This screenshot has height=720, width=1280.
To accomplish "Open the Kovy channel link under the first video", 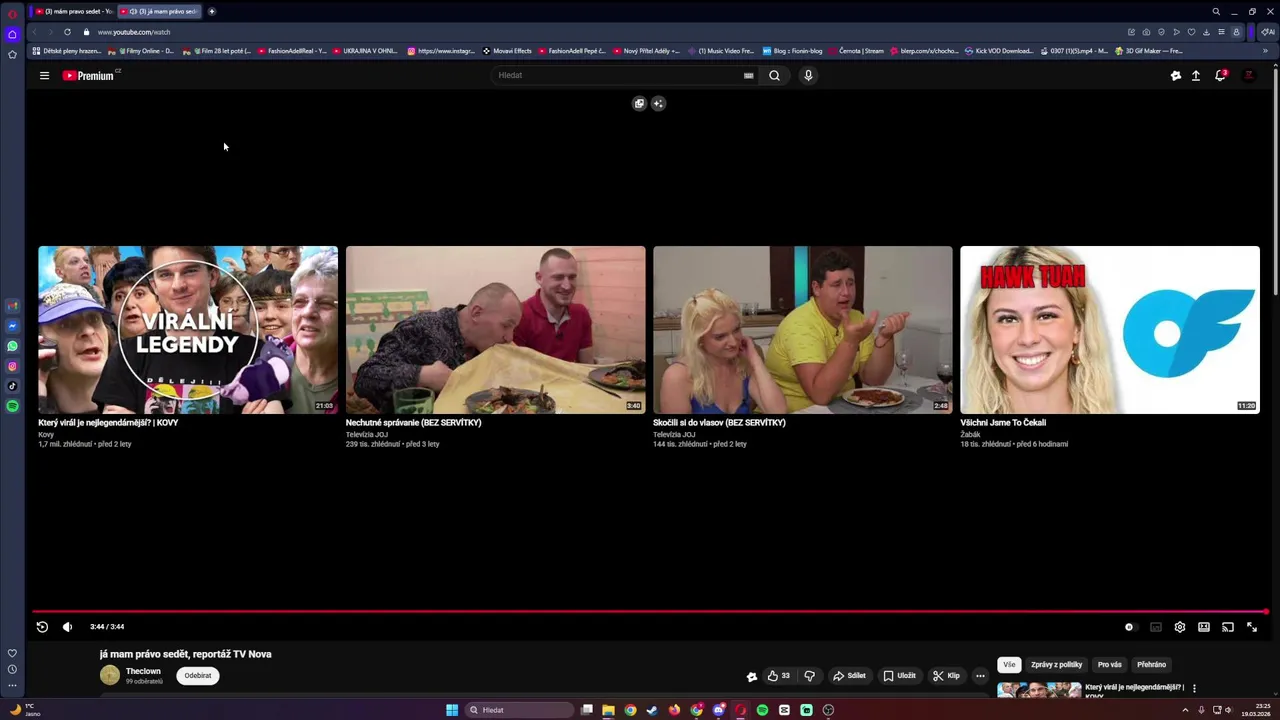I will (x=46, y=434).
